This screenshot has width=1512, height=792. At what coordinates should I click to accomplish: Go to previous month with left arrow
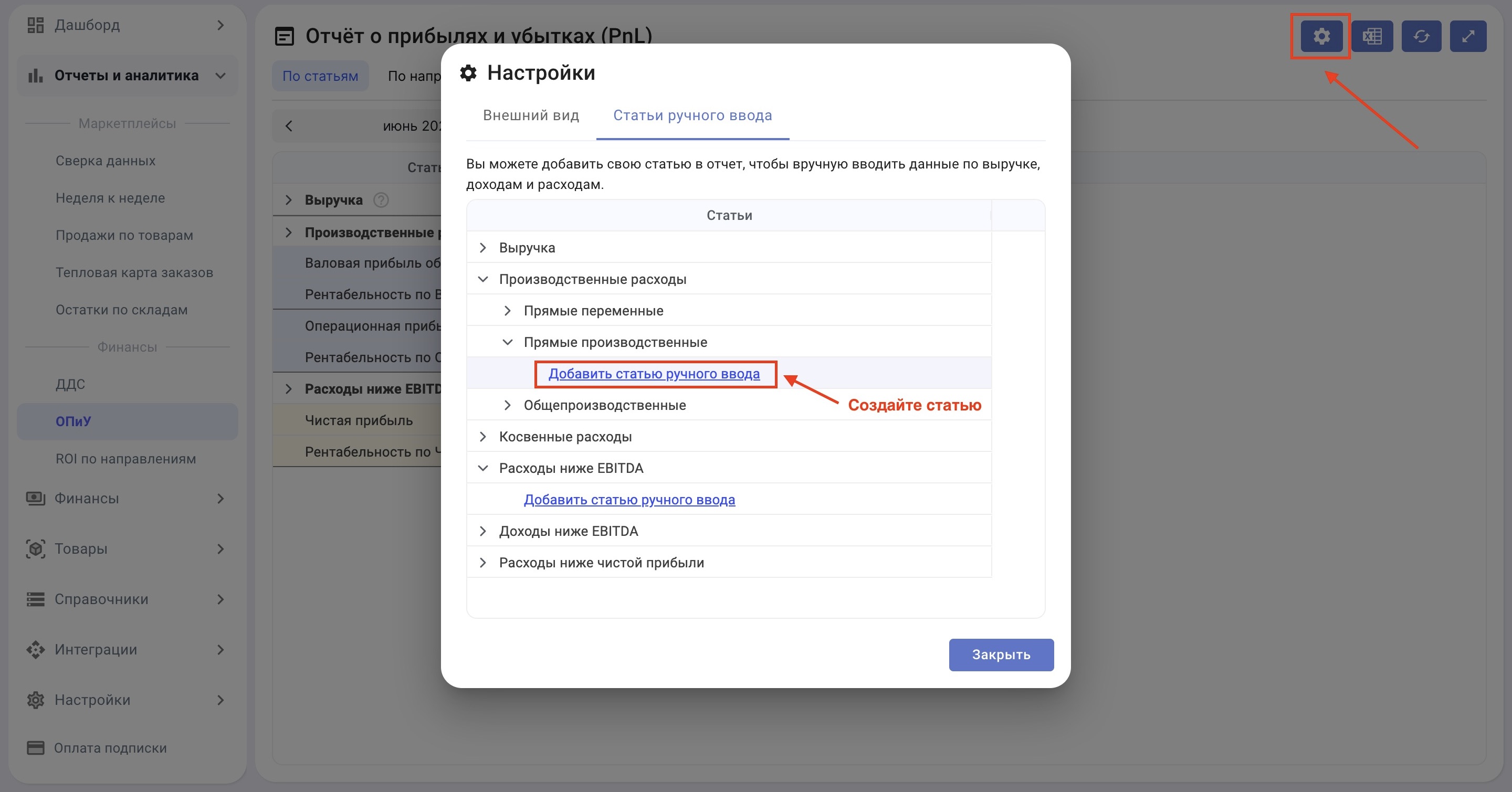pyautogui.click(x=289, y=126)
